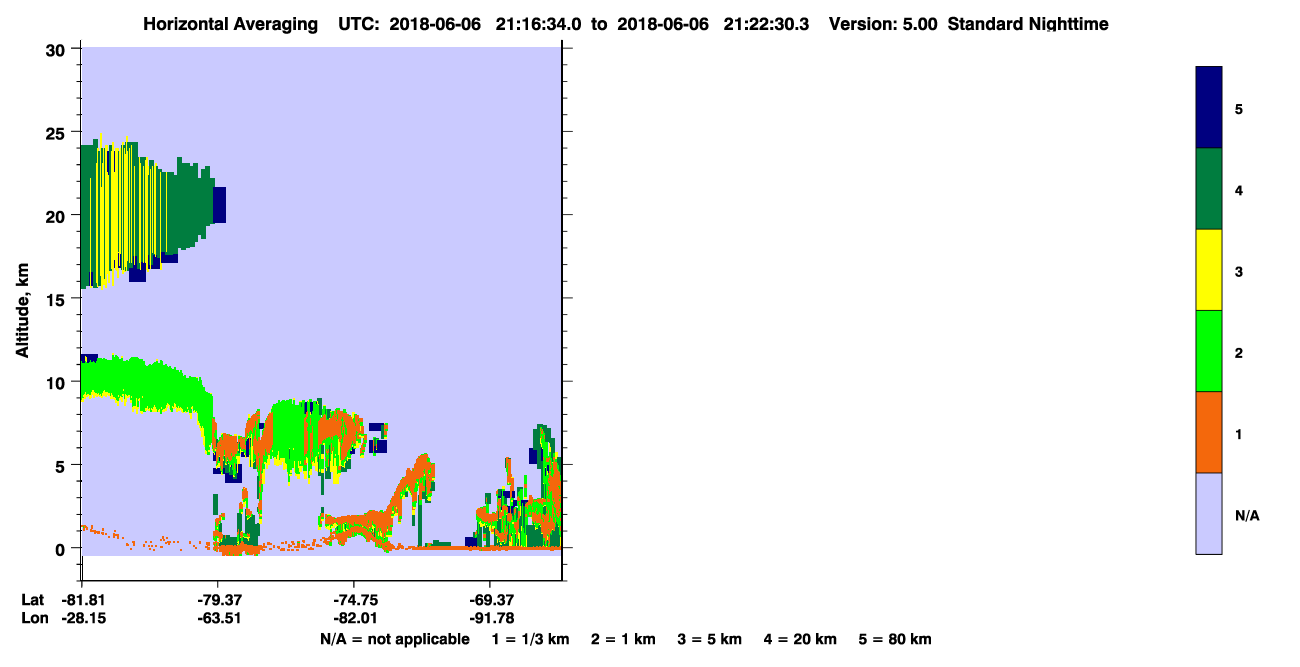Click latitude value -81.81

[82, 600]
